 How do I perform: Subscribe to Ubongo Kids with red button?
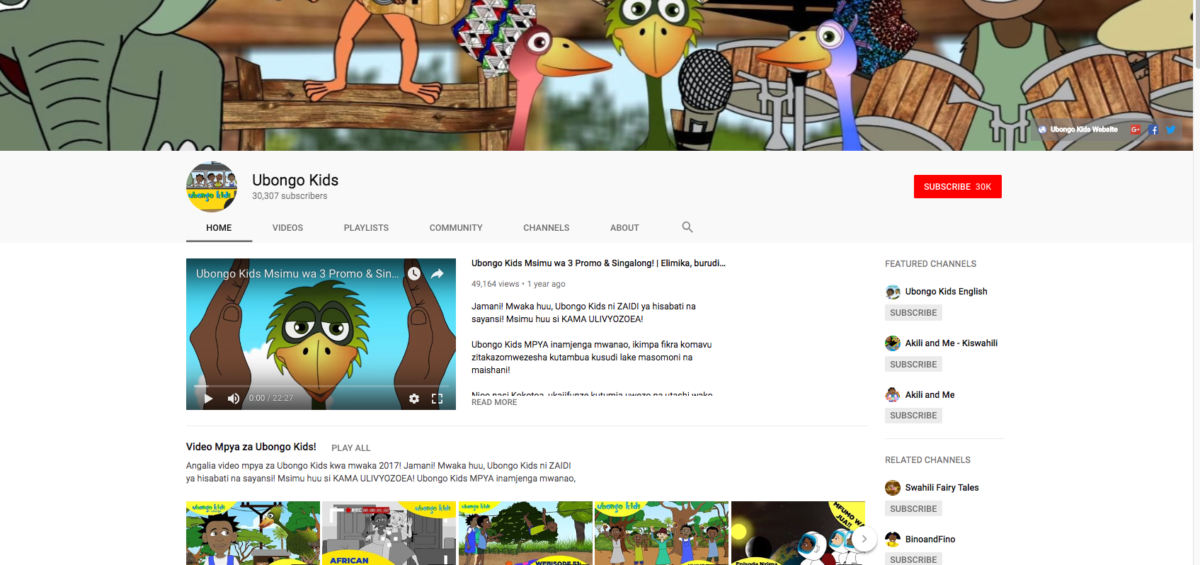[957, 187]
